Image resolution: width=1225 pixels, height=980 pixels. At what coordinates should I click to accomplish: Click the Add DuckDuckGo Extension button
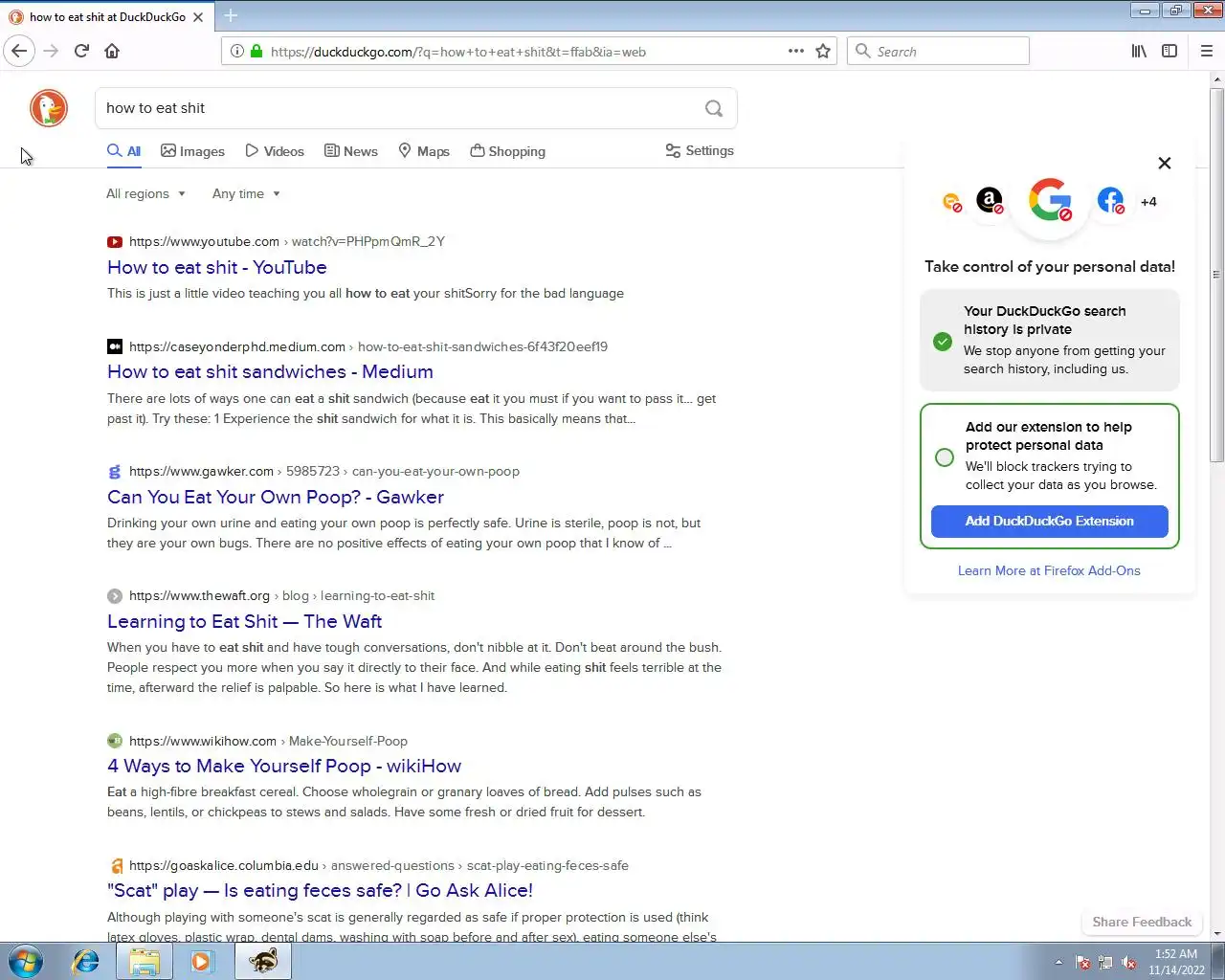(x=1050, y=522)
